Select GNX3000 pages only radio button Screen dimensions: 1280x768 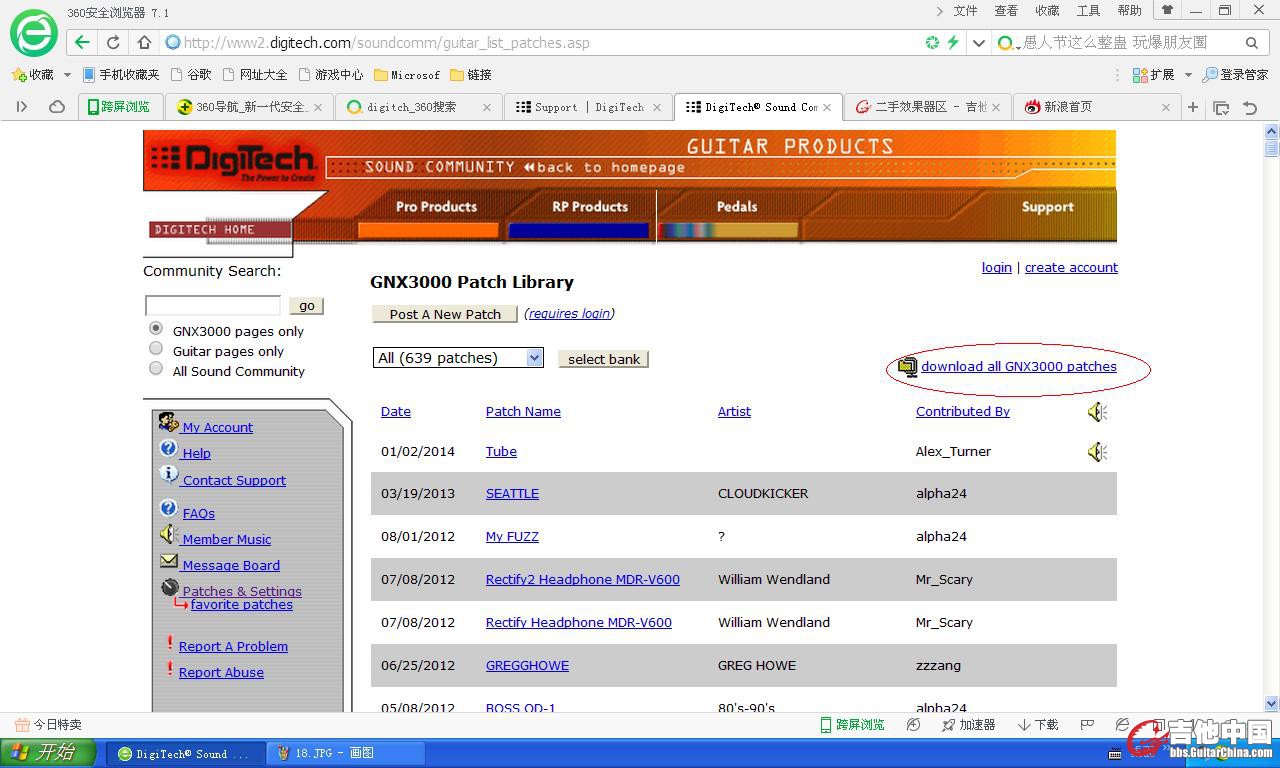156,329
